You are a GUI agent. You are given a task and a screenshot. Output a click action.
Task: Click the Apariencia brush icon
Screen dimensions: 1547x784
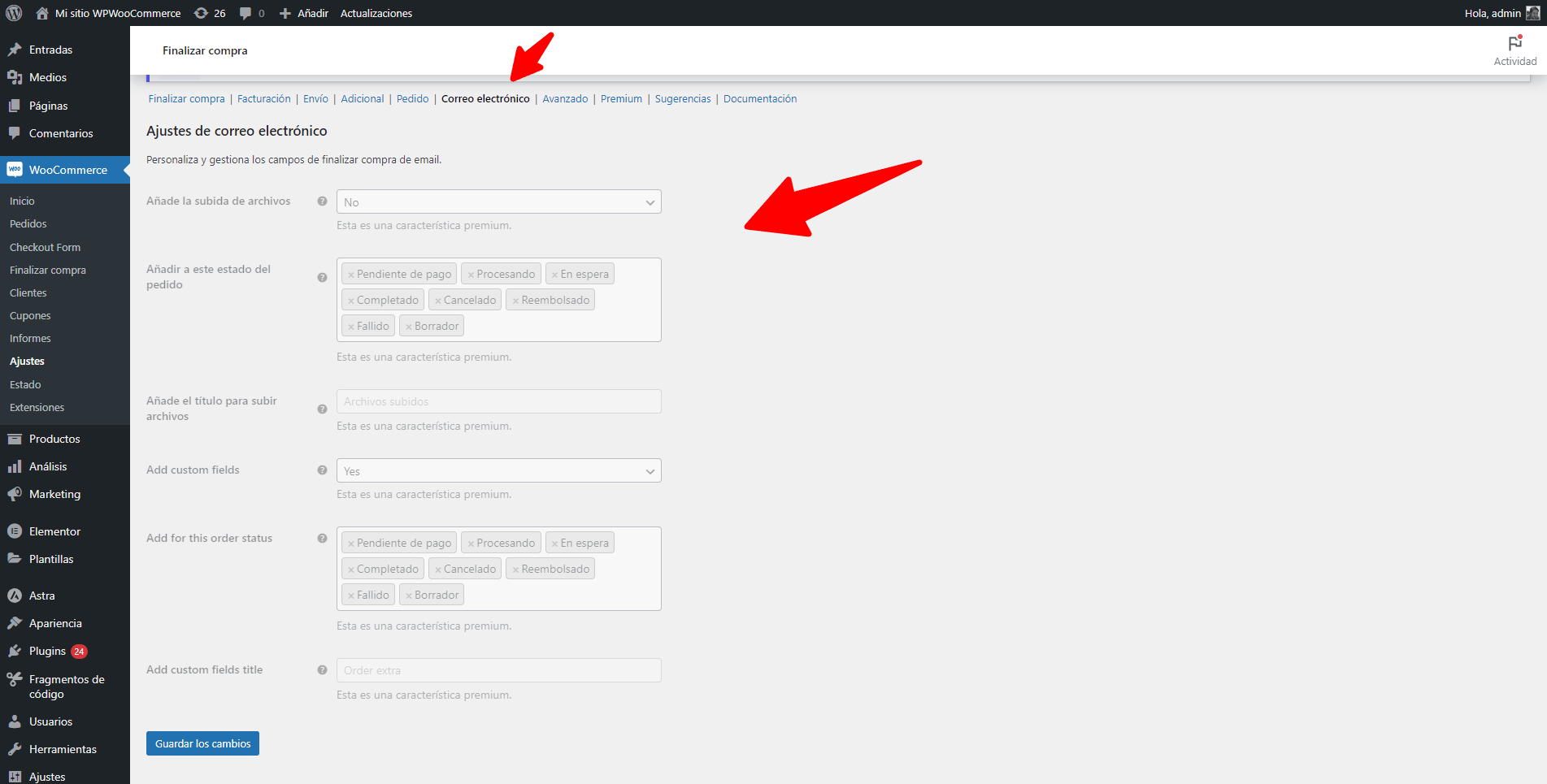tap(15, 623)
